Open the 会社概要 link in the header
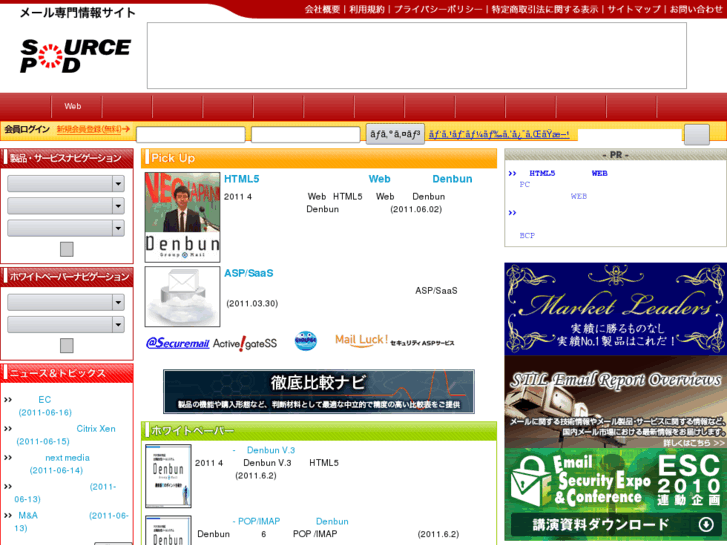The width and height of the screenshot is (727, 545). (x=322, y=9)
